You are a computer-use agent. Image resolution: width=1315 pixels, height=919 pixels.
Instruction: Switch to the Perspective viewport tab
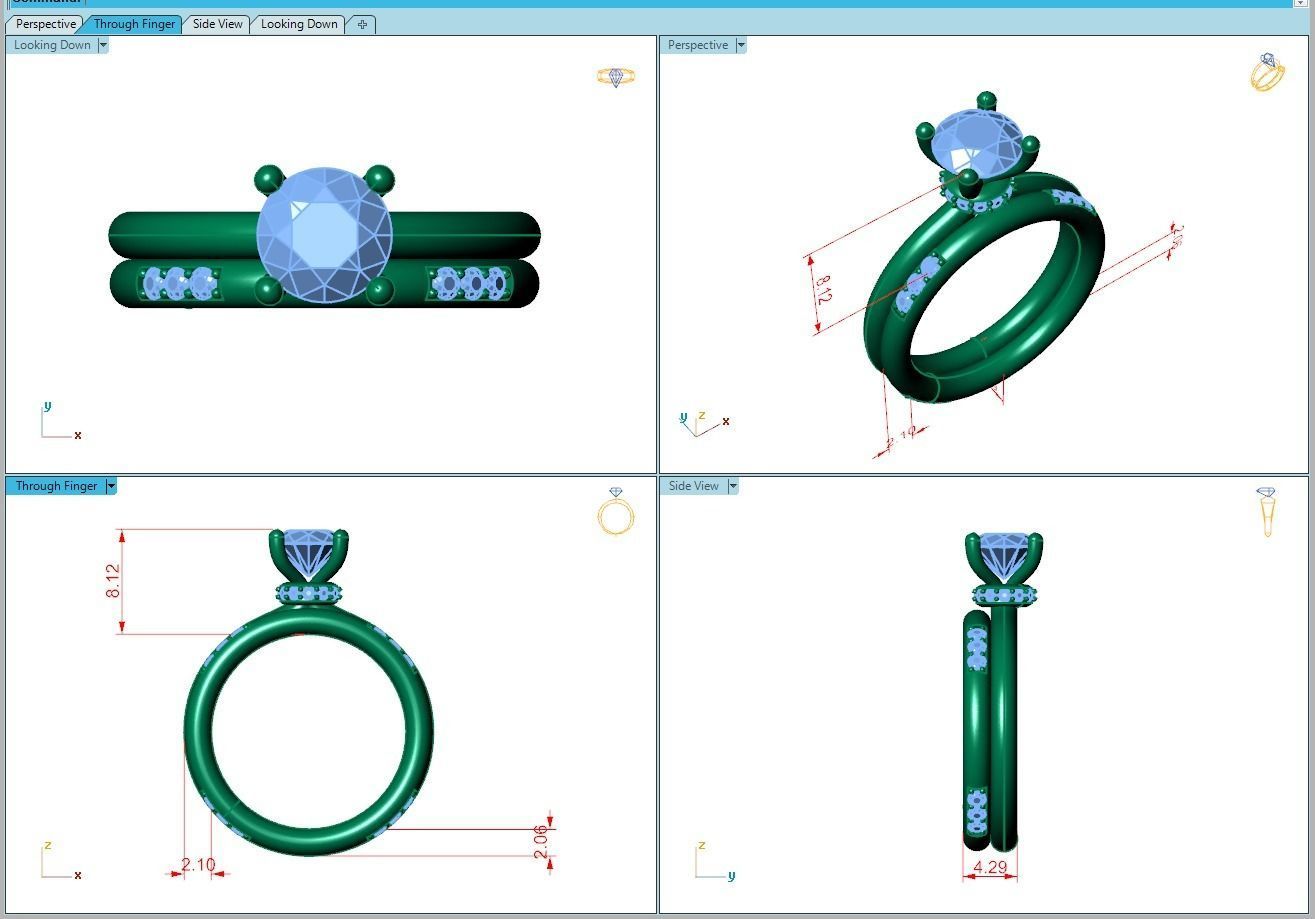coord(45,24)
